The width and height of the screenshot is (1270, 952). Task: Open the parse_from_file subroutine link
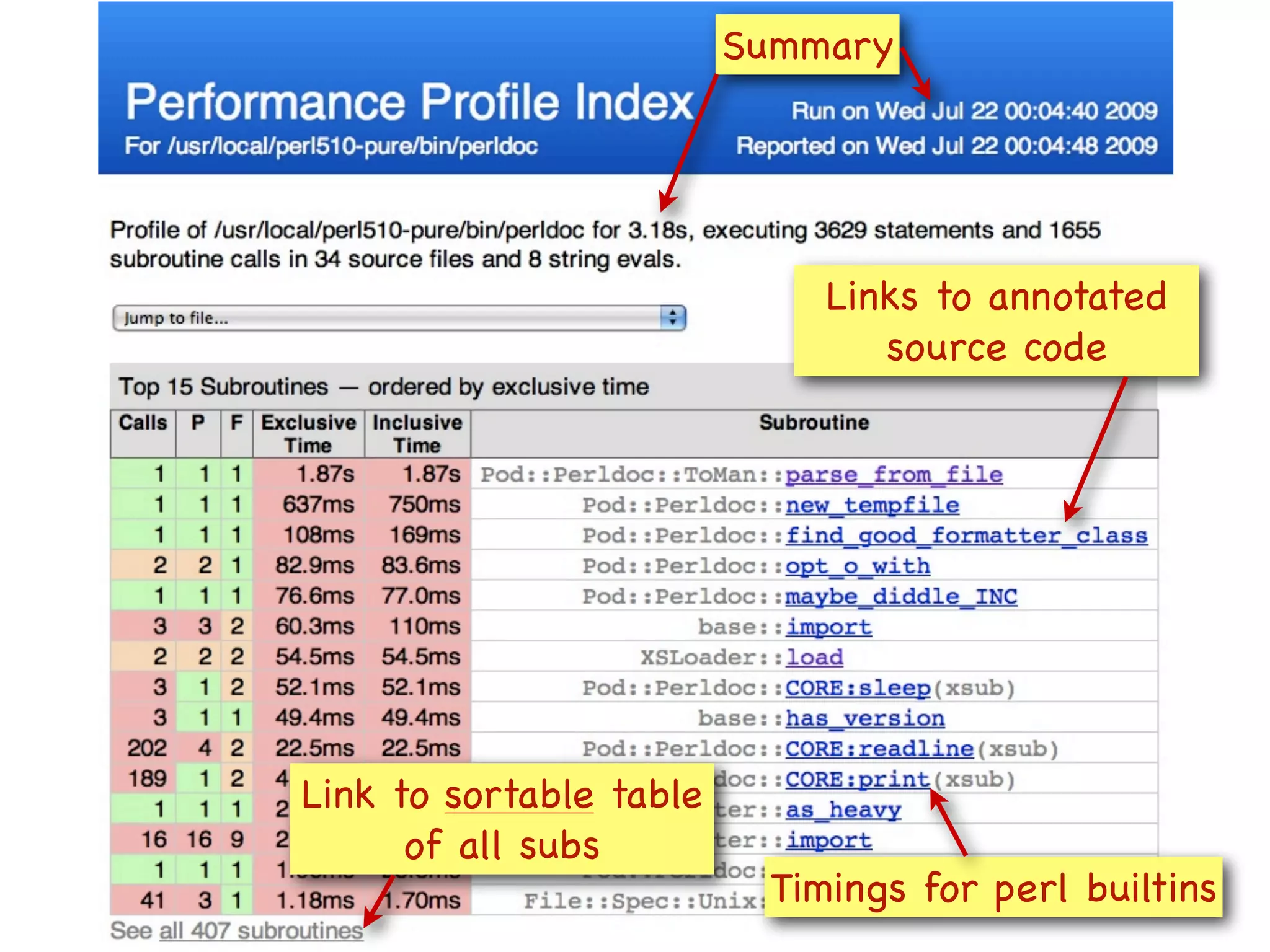tap(894, 475)
